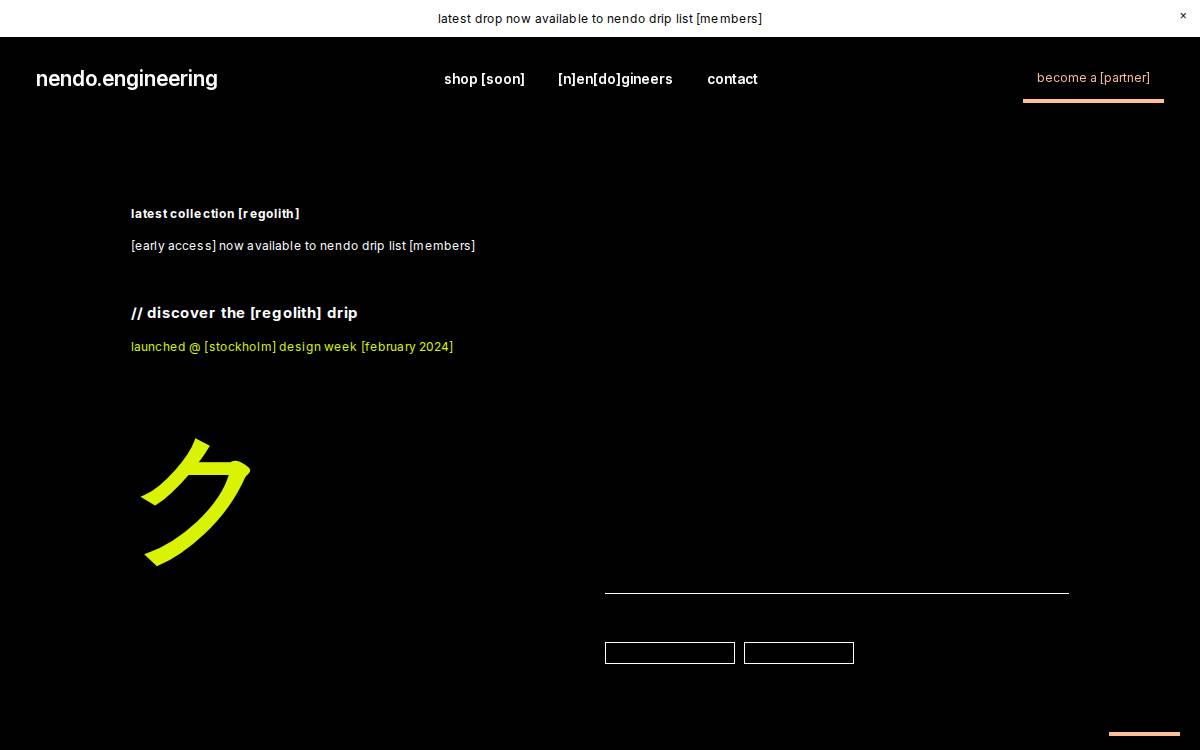Open the shop [soon] nav item

pos(484,79)
